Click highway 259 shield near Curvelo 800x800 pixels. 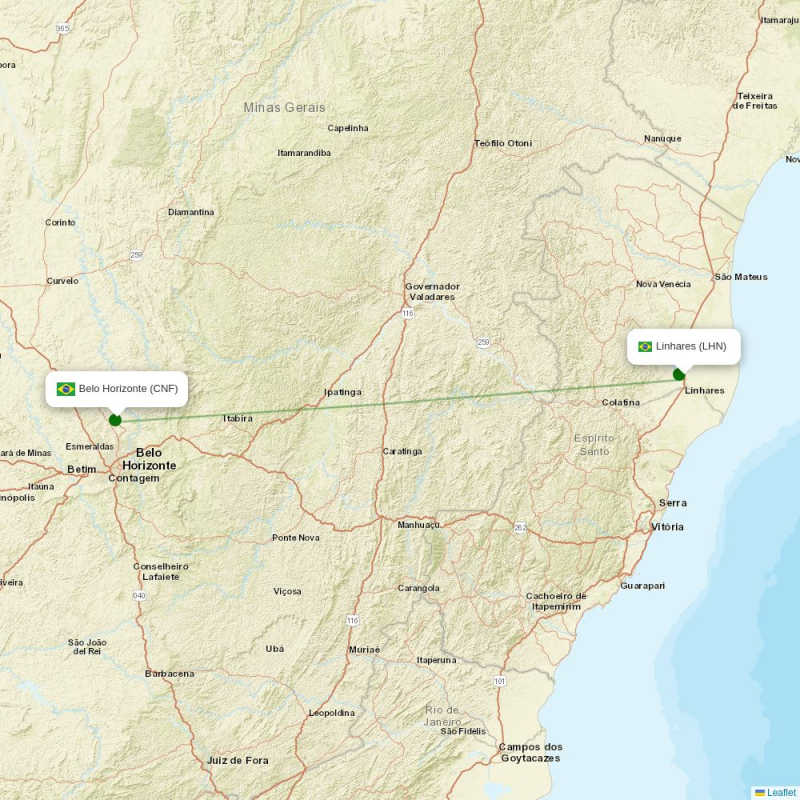pos(136,255)
